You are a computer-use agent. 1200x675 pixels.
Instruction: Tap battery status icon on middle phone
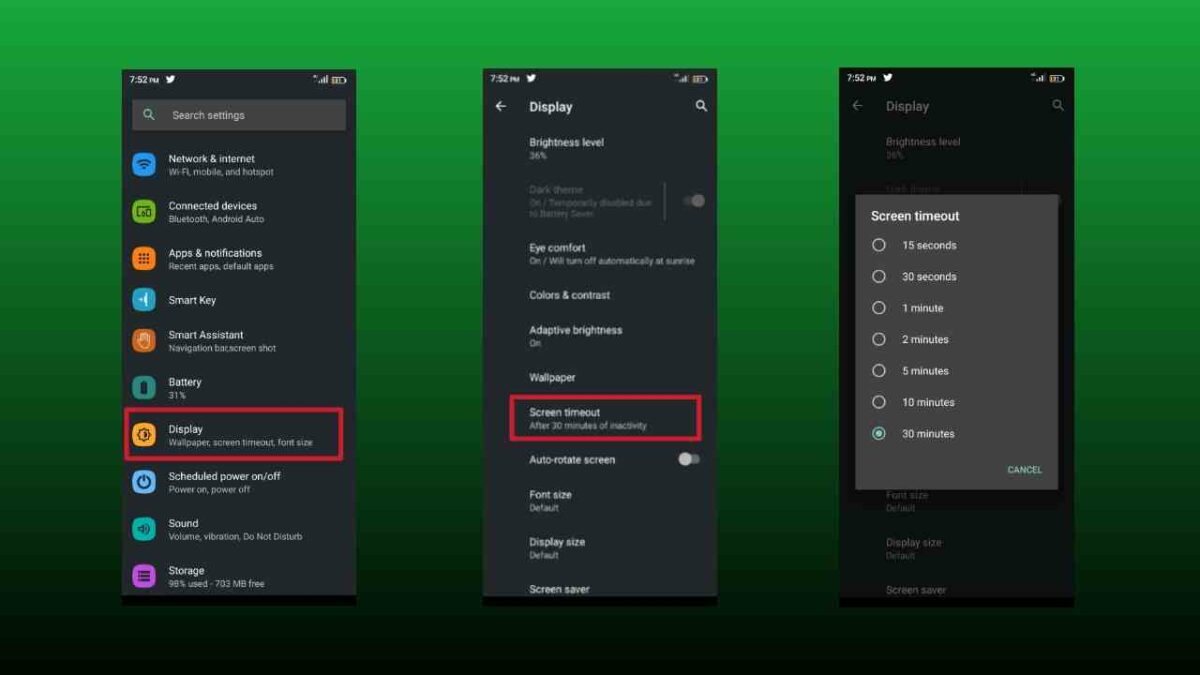pos(700,79)
